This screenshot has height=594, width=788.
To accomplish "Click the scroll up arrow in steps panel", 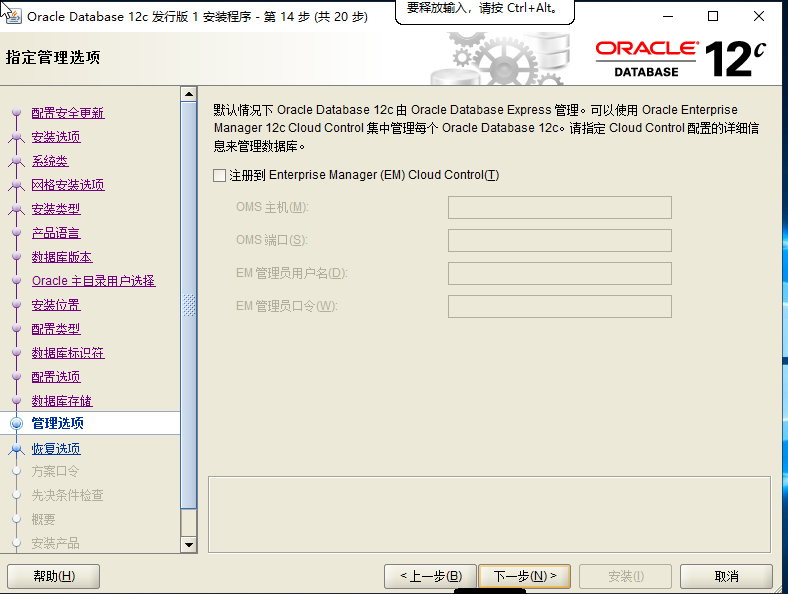I will (189, 94).
